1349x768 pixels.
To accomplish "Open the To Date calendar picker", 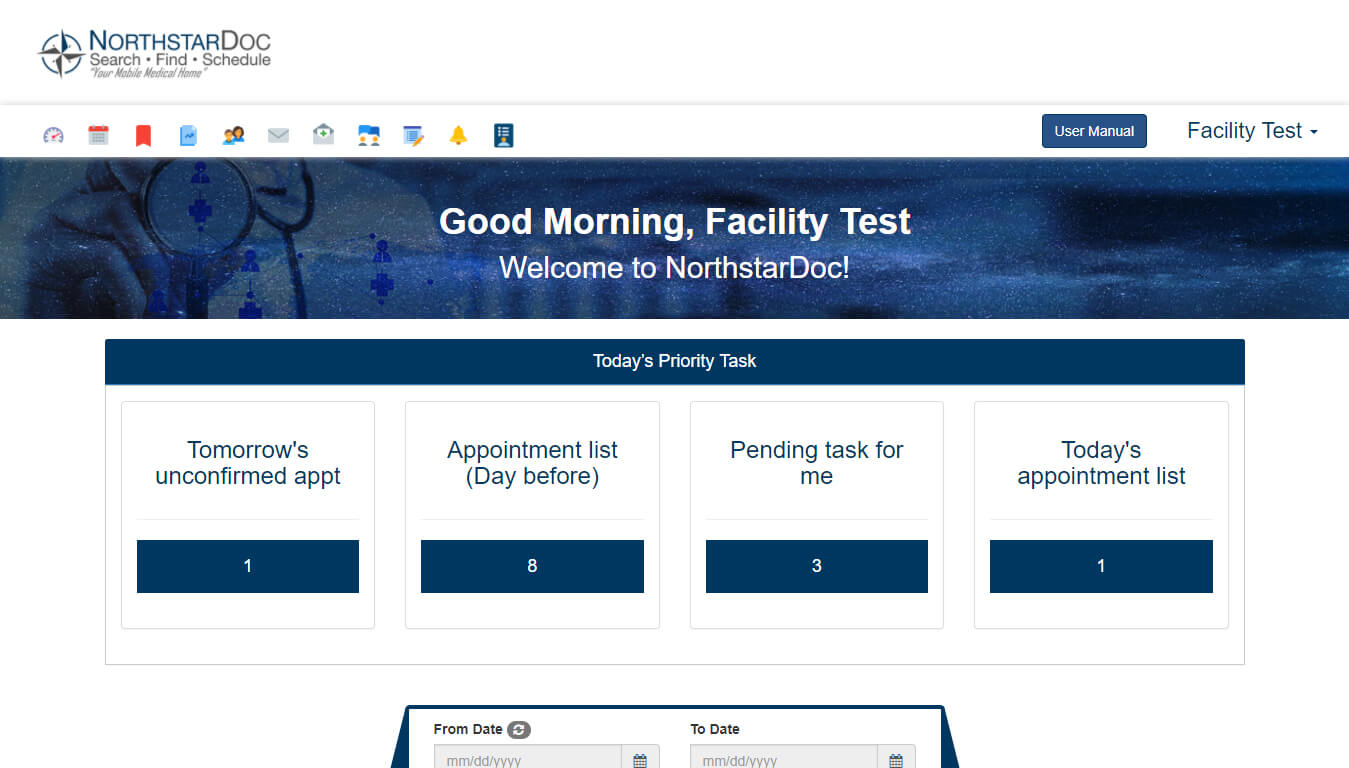I will click(895, 759).
